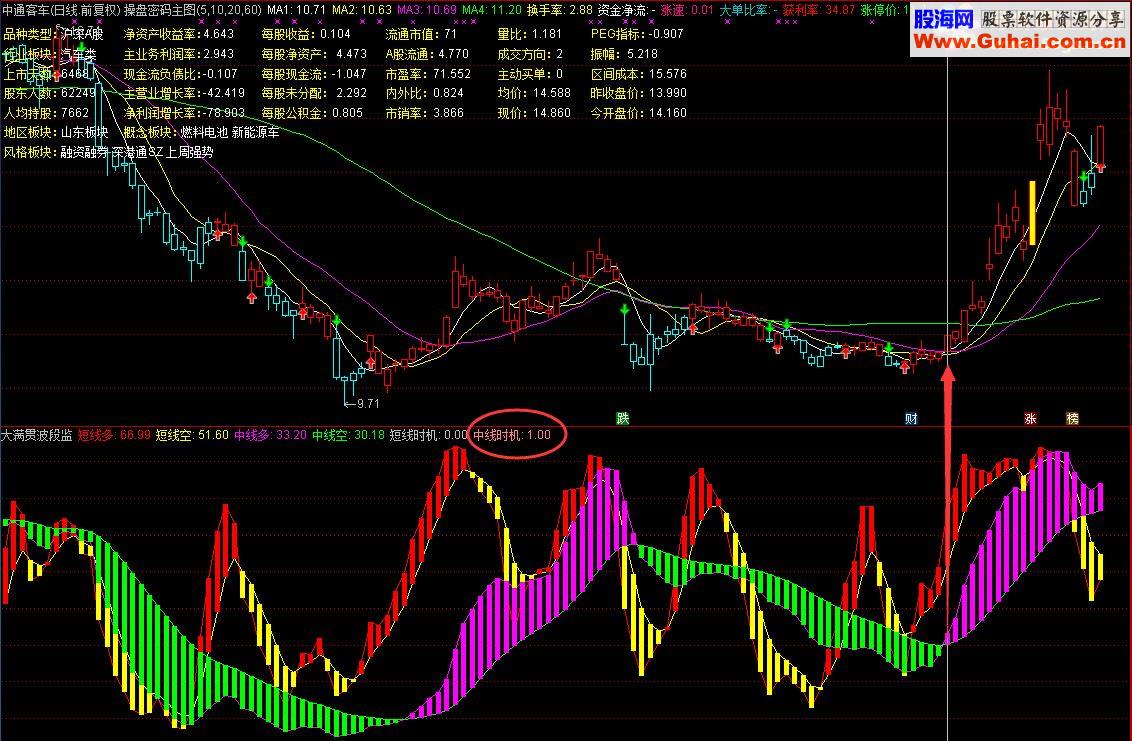This screenshot has width=1132, height=741.
Task: Select the MA2: 10.63 value
Action: tap(362, 10)
